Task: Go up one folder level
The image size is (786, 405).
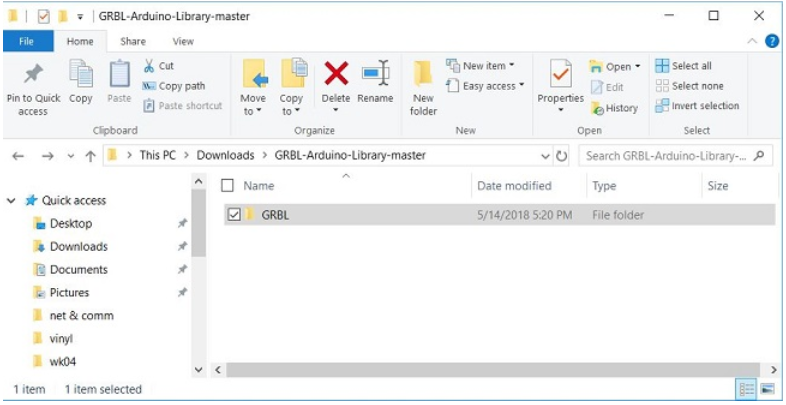Action: (x=90, y=156)
